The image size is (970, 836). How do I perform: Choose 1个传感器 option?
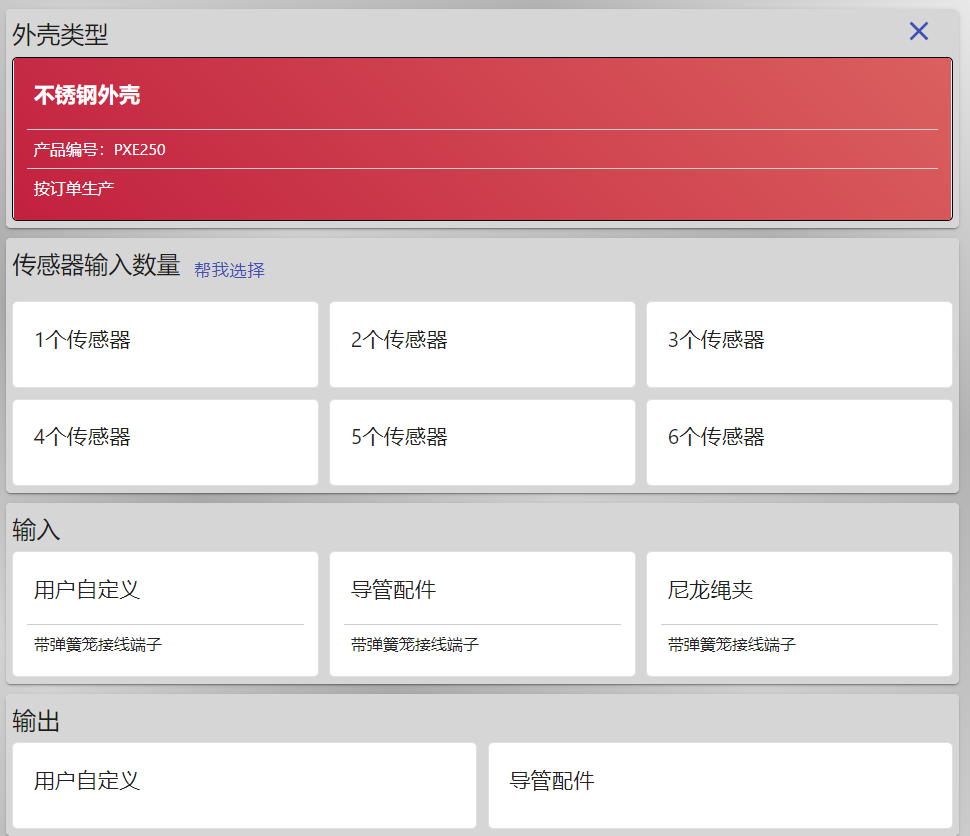(x=165, y=345)
